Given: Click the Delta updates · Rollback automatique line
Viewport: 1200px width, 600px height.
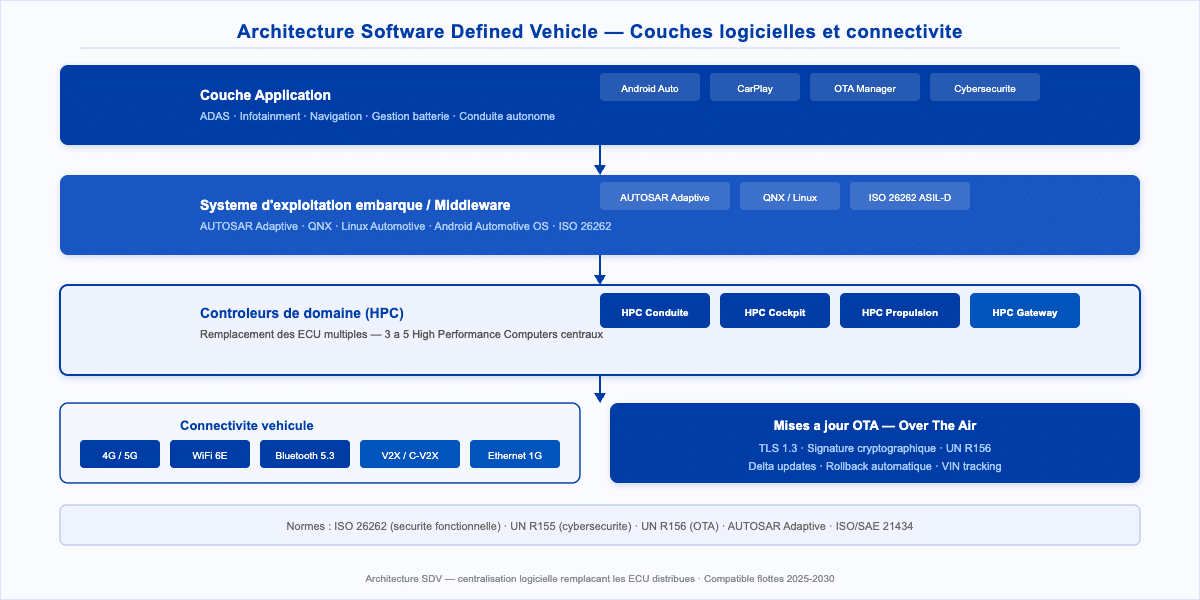Looking at the screenshot, I should coord(875,466).
